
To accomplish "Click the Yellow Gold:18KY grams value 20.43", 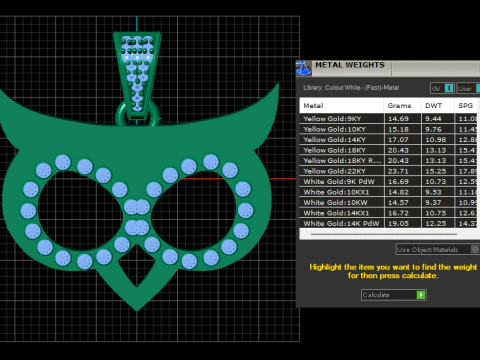I will [403, 150].
